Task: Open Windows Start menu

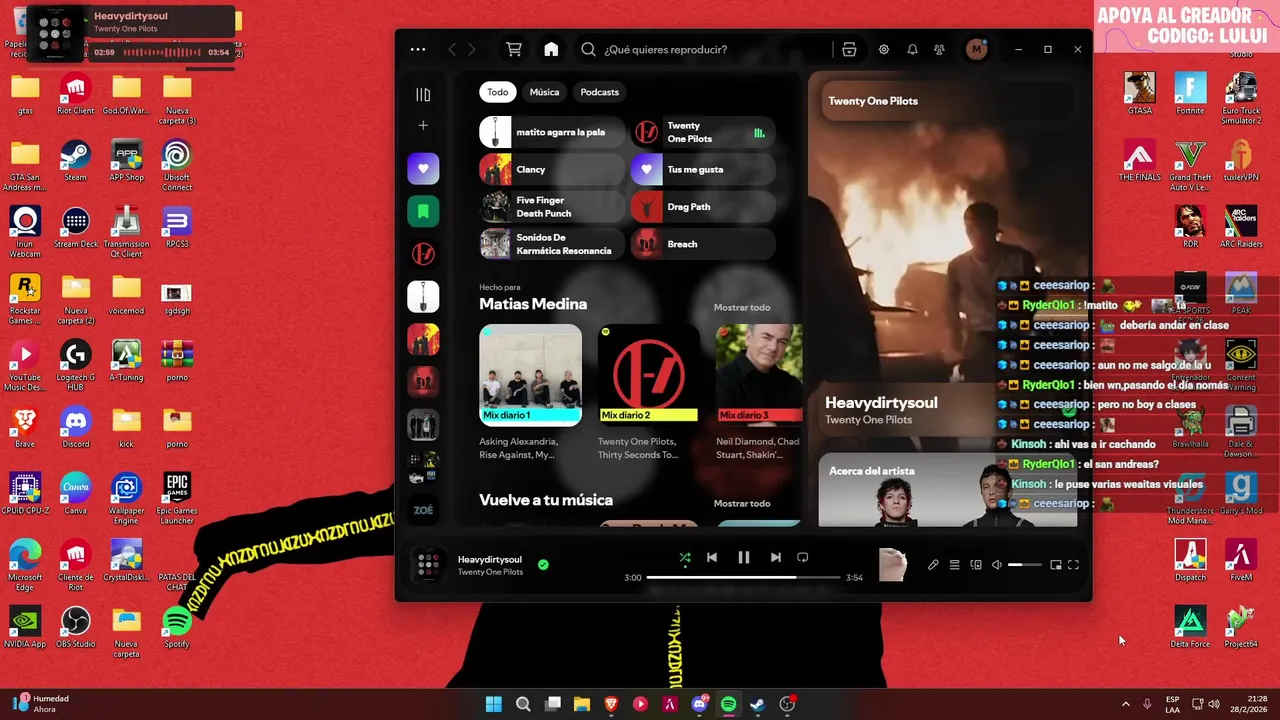Action: 493,704
